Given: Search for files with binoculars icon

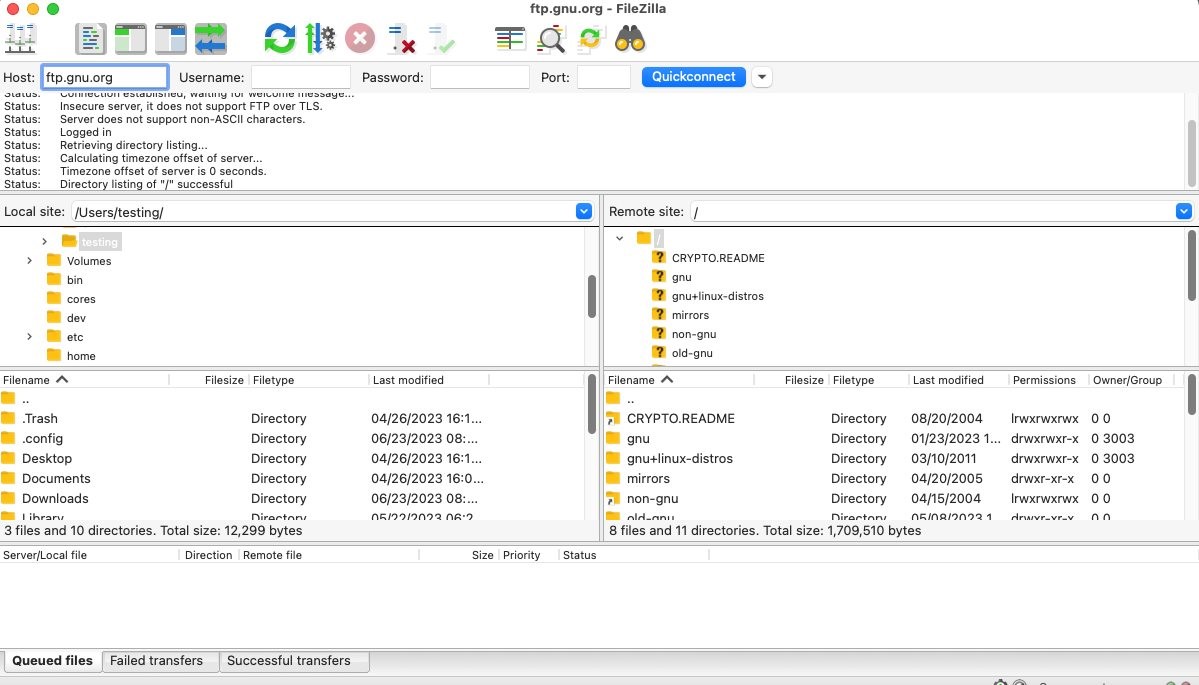Looking at the screenshot, I should coord(630,39).
